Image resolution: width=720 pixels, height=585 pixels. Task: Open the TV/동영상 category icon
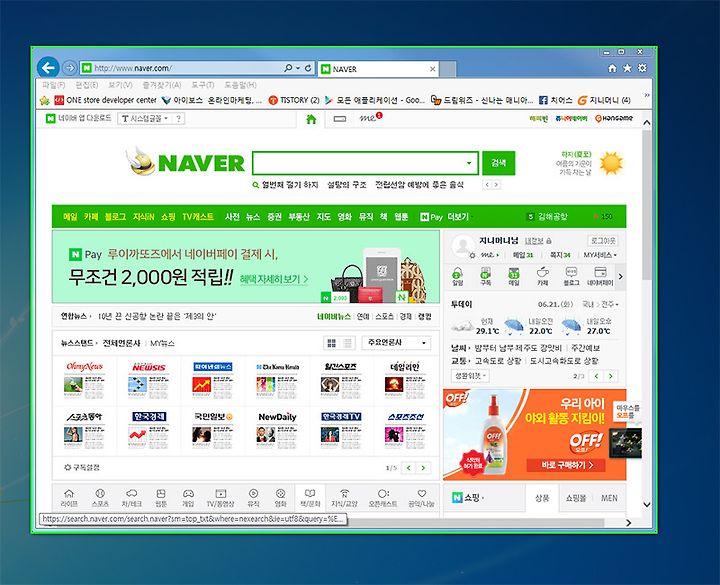coord(220,498)
